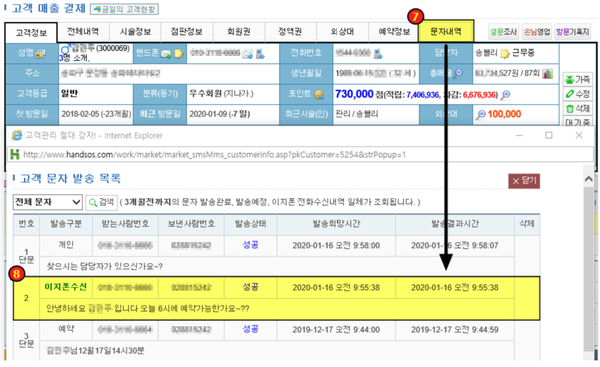Click the male gender icon by customer name
The height and width of the screenshot is (367, 600).
pyautogui.click(x=65, y=50)
